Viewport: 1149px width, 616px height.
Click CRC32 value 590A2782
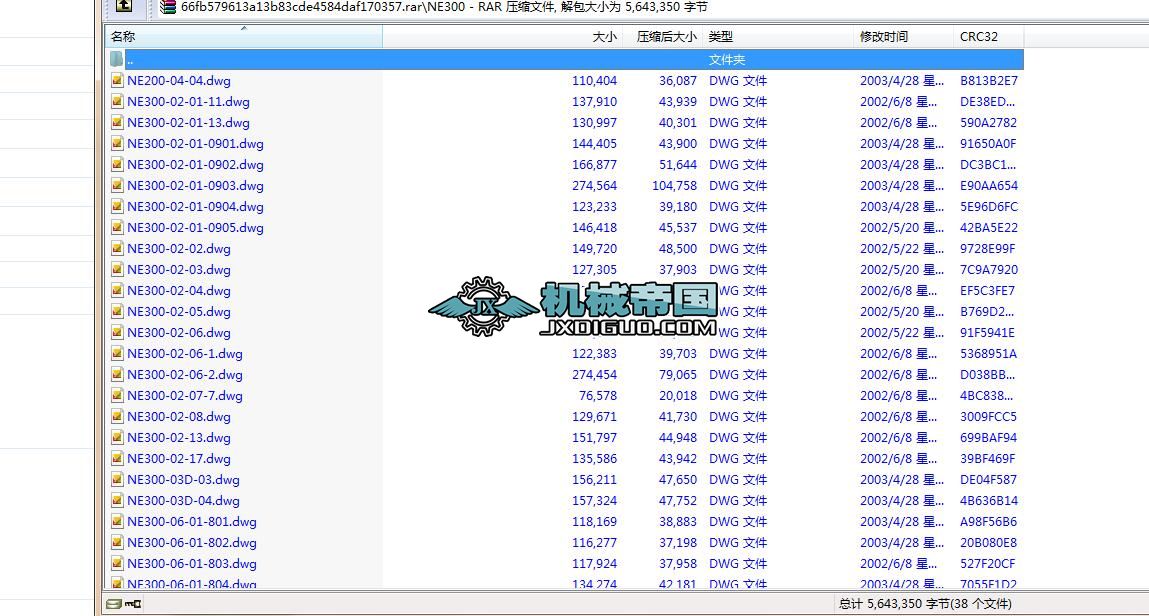[989, 122]
